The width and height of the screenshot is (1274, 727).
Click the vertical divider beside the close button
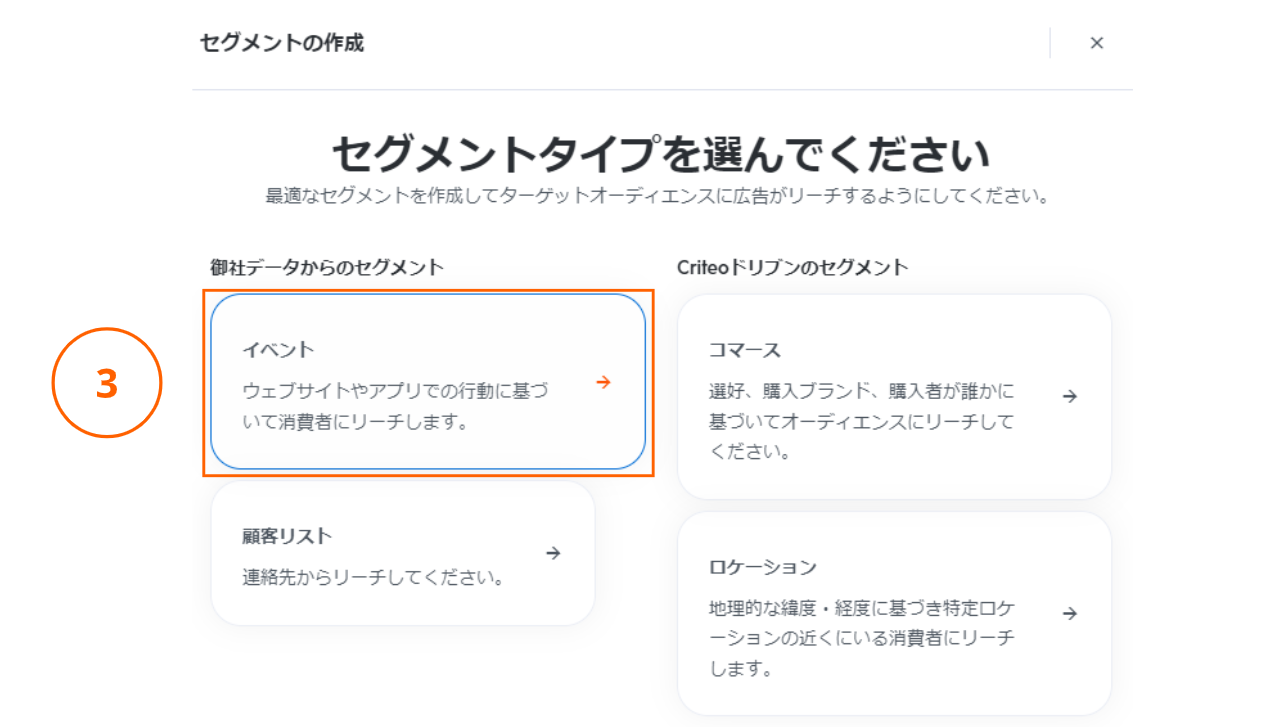coord(1050,43)
